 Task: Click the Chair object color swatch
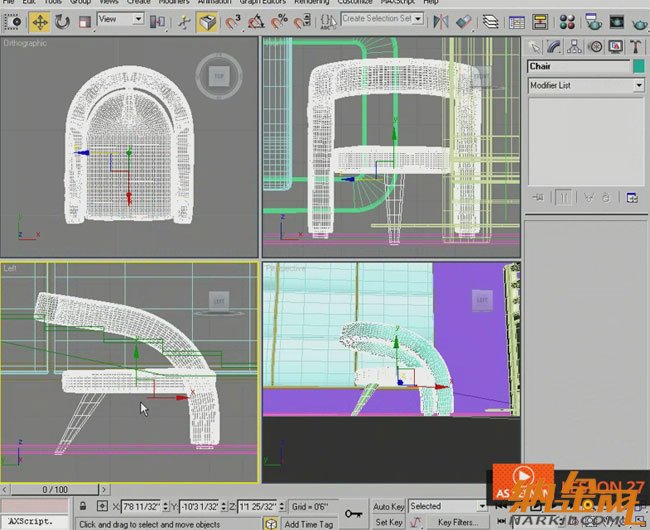637,67
